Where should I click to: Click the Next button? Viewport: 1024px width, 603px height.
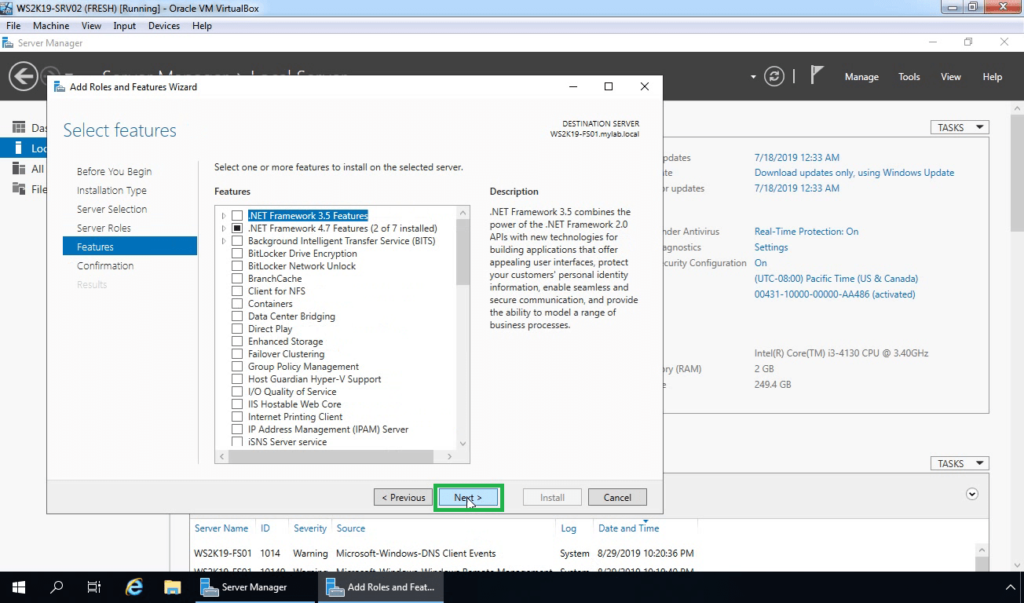point(468,497)
